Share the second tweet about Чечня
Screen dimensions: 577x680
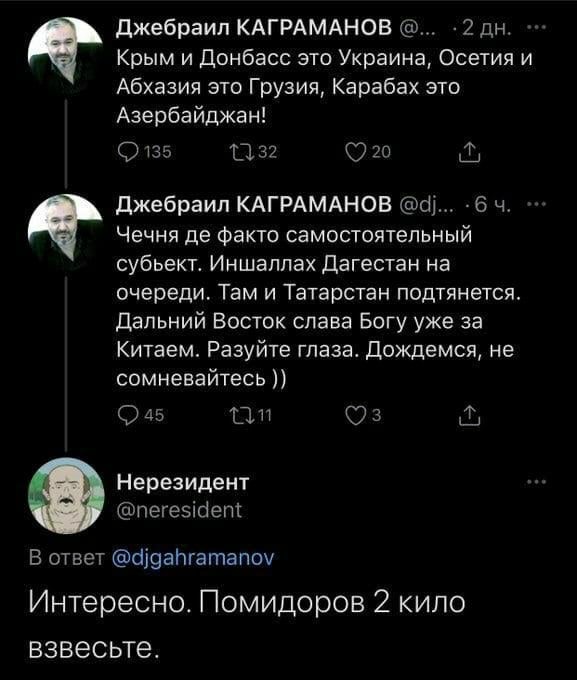469,416
